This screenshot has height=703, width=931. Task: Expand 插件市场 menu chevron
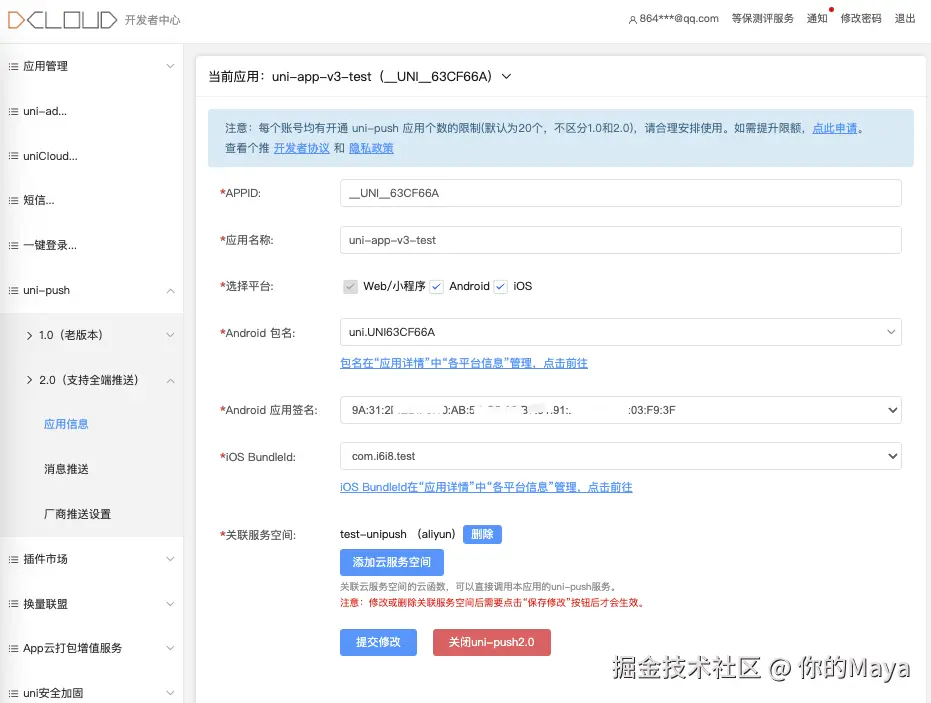(x=170, y=559)
